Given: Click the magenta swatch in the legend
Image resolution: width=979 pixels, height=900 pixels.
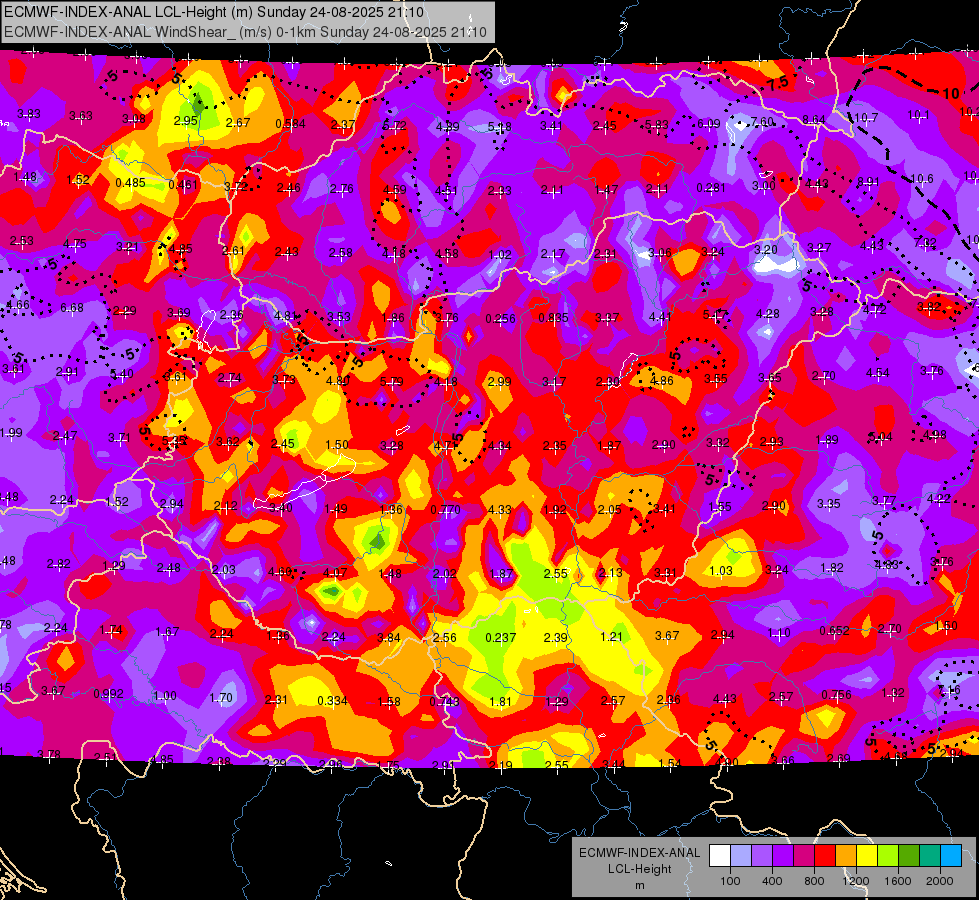Looking at the screenshot, I should click(804, 856).
